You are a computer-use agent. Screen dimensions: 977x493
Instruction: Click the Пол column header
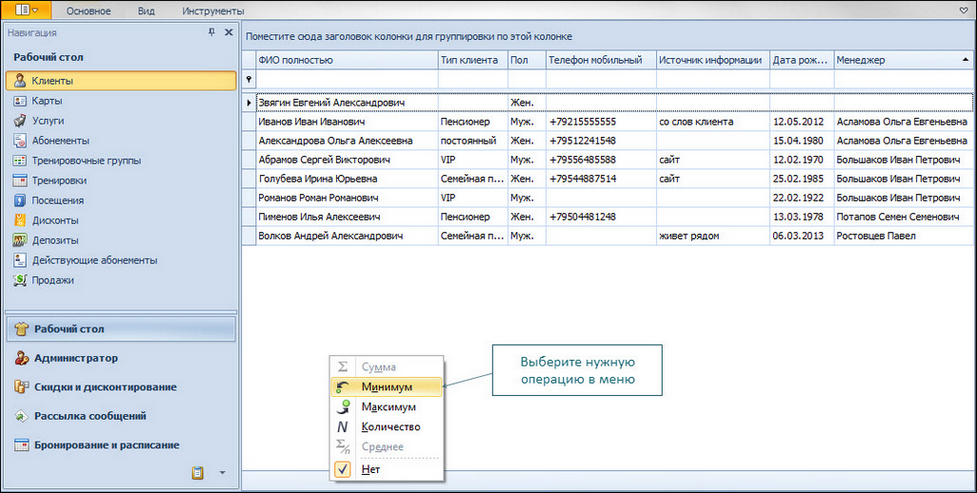[527, 60]
